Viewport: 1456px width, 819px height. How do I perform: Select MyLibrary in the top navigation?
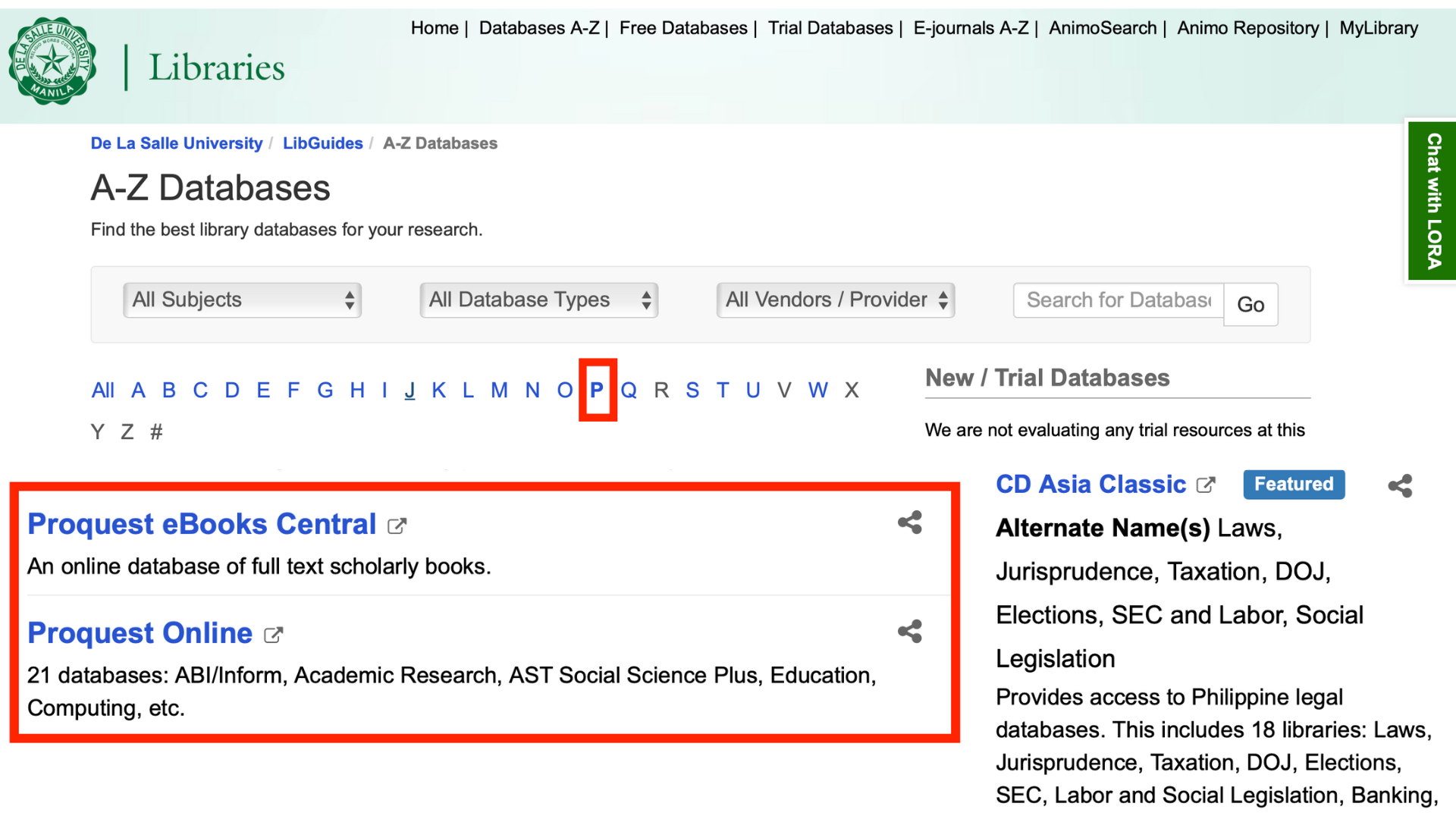[x=1378, y=28]
